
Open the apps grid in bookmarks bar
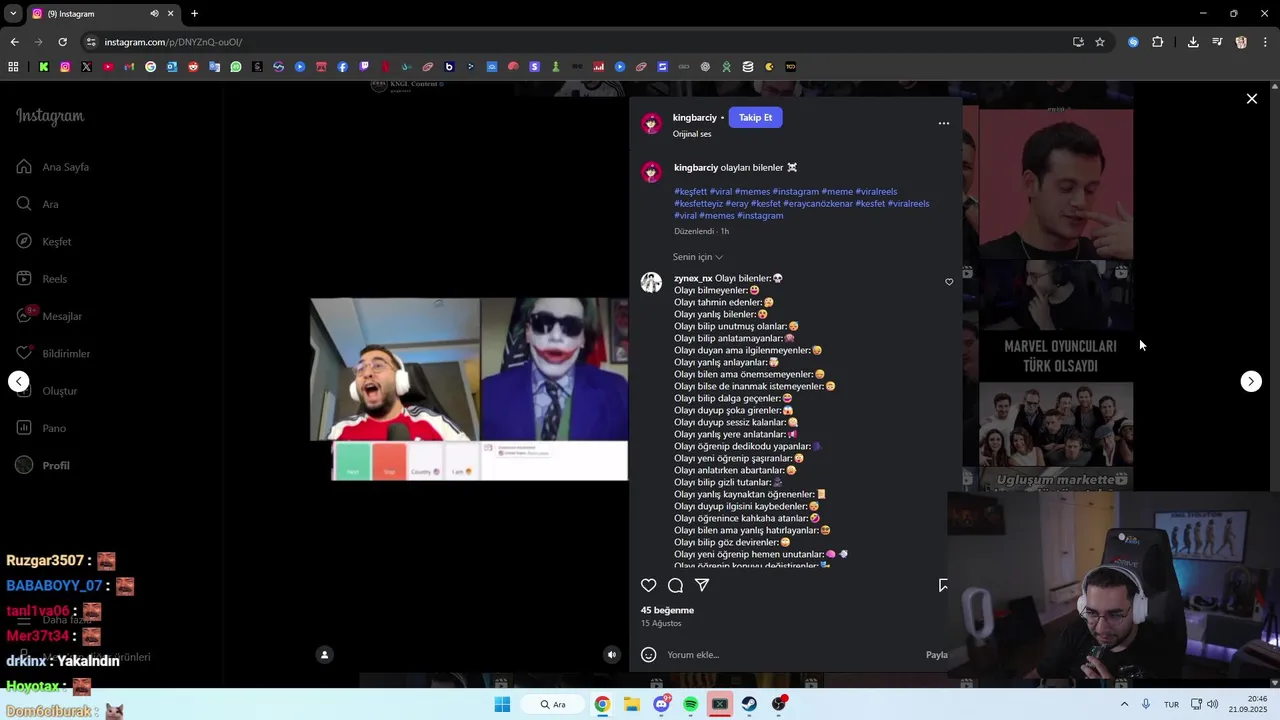pos(13,67)
